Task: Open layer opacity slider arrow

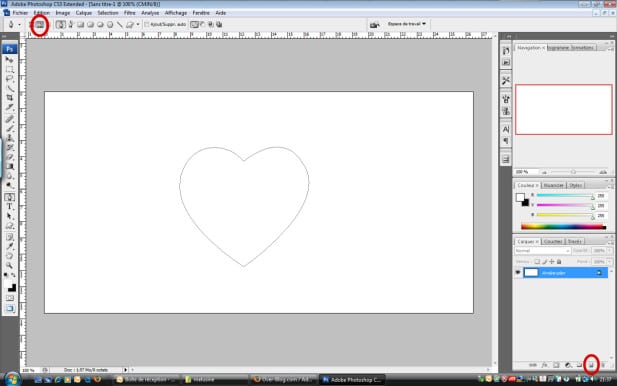Action: pyautogui.click(x=610, y=251)
